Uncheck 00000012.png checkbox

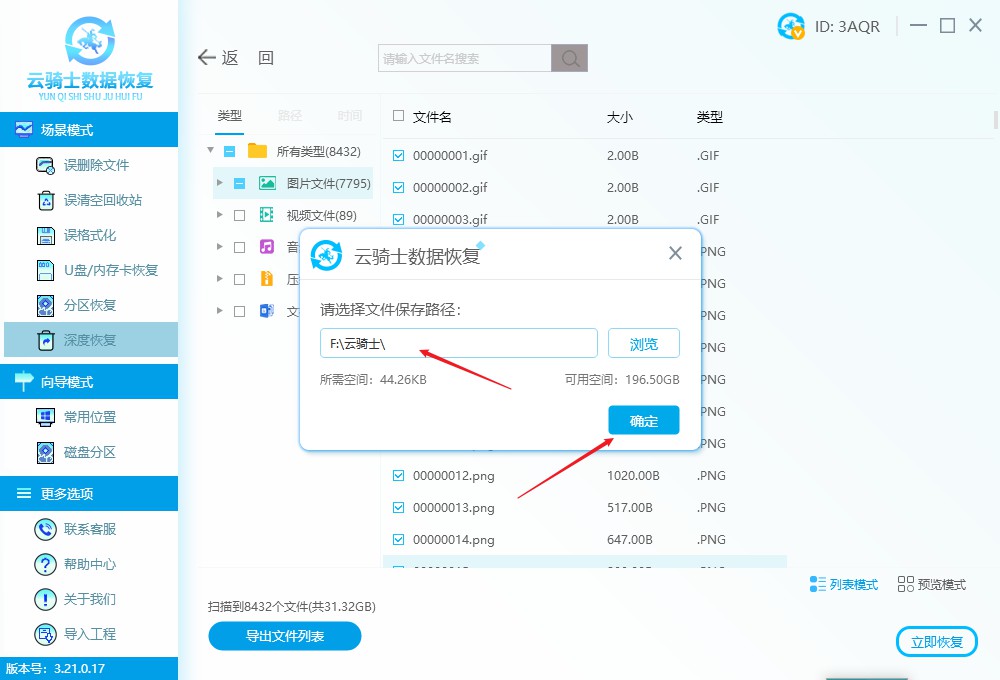399,475
